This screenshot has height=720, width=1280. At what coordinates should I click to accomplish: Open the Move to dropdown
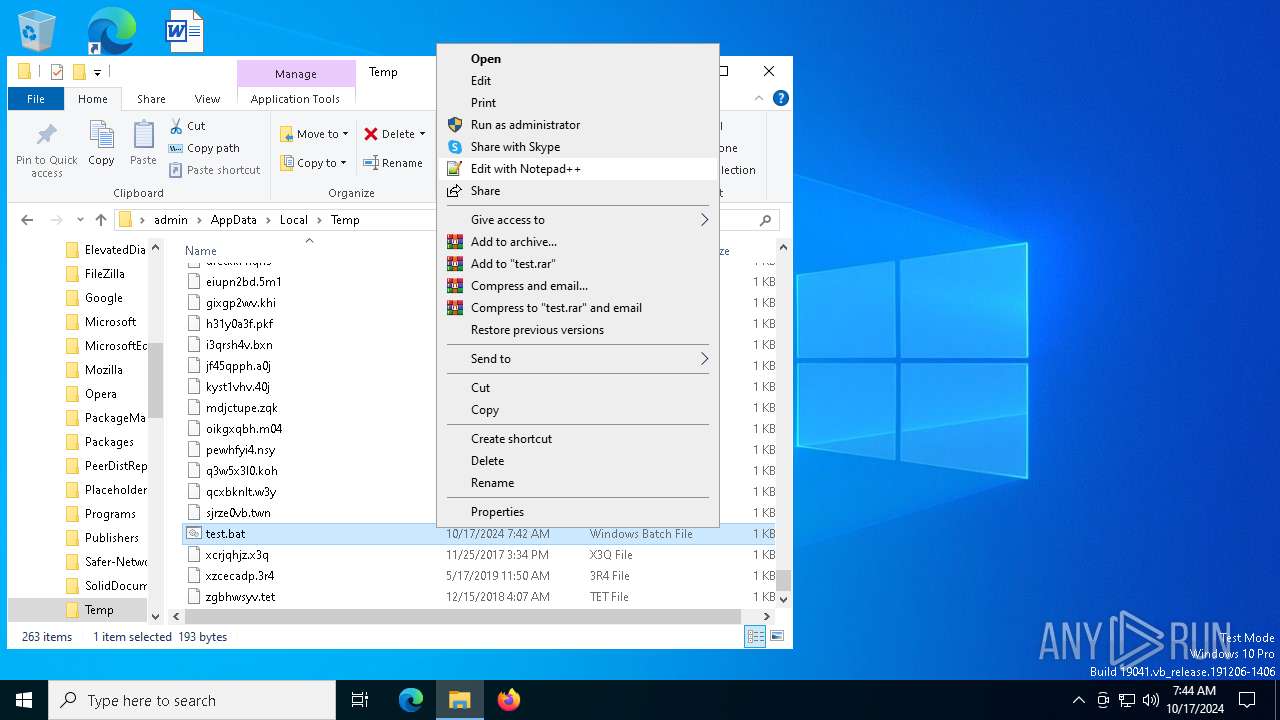click(314, 134)
